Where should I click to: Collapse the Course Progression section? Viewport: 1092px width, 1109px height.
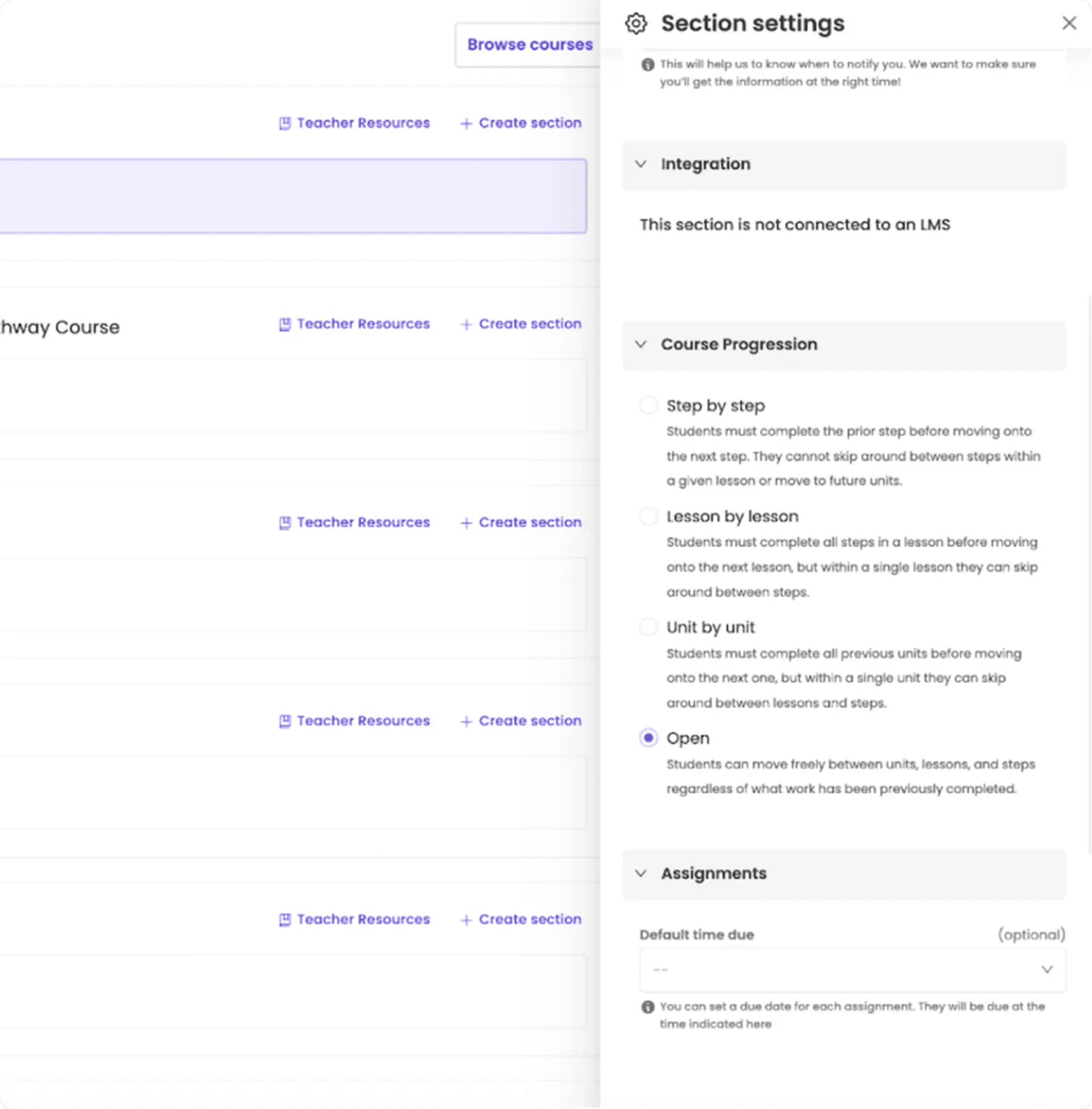pyautogui.click(x=641, y=345)
